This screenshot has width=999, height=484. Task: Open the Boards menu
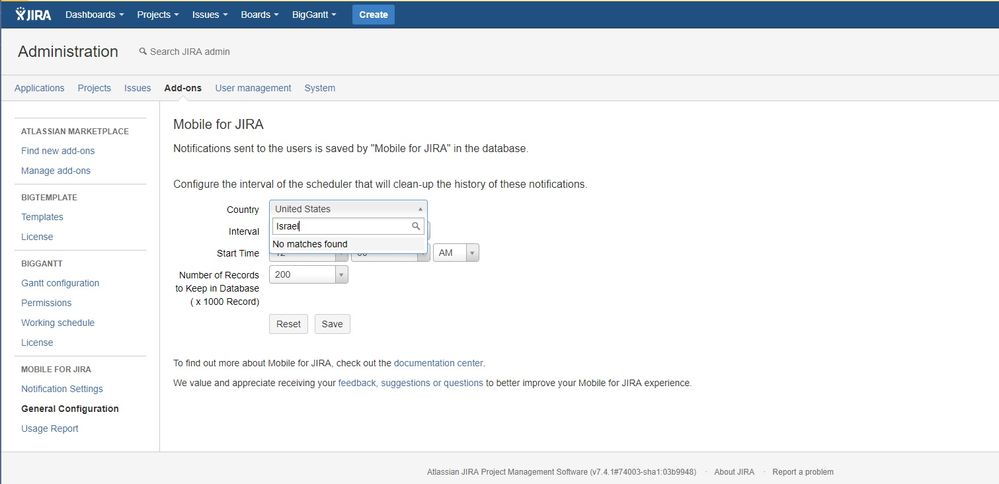(x=259, y=14)
